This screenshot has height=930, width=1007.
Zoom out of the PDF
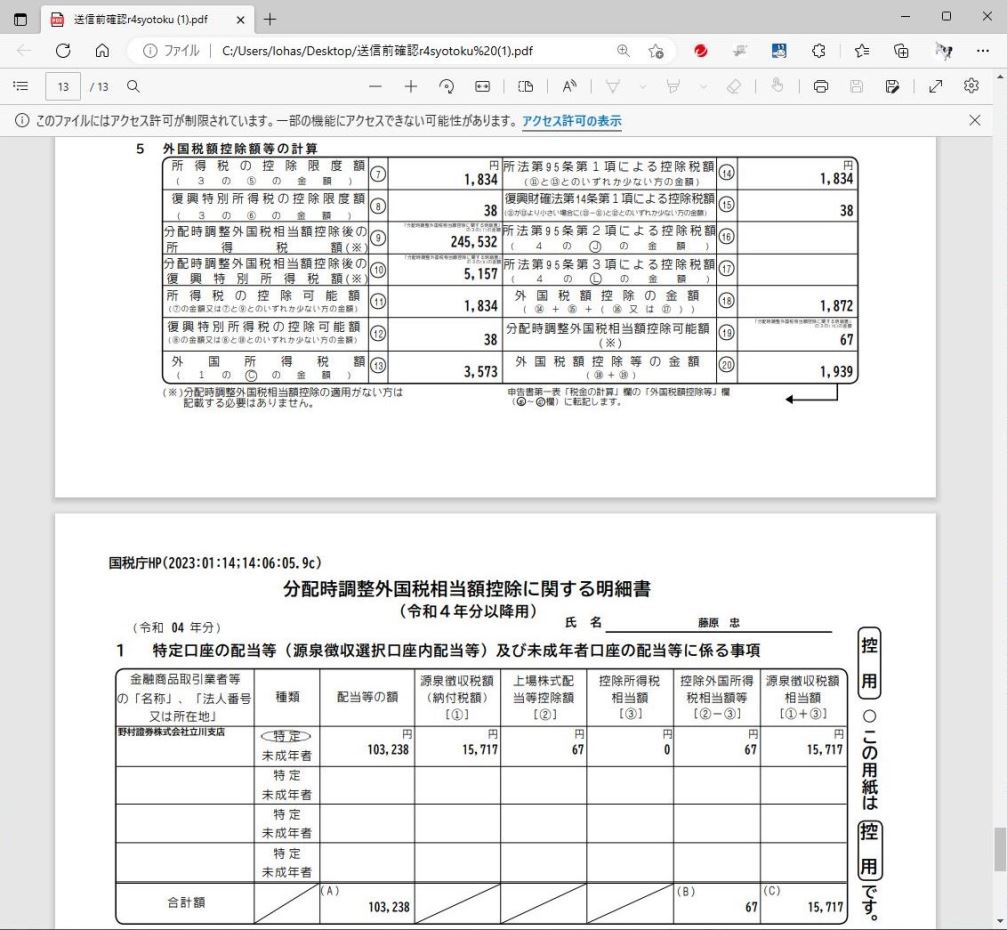[x=375, y=87]
